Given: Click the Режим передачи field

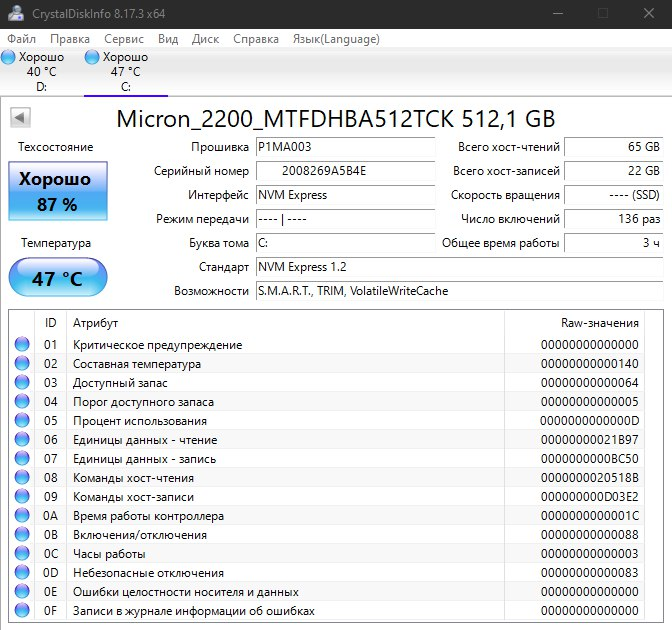Looking at the screenshot, I should click(x=345, y=219).
